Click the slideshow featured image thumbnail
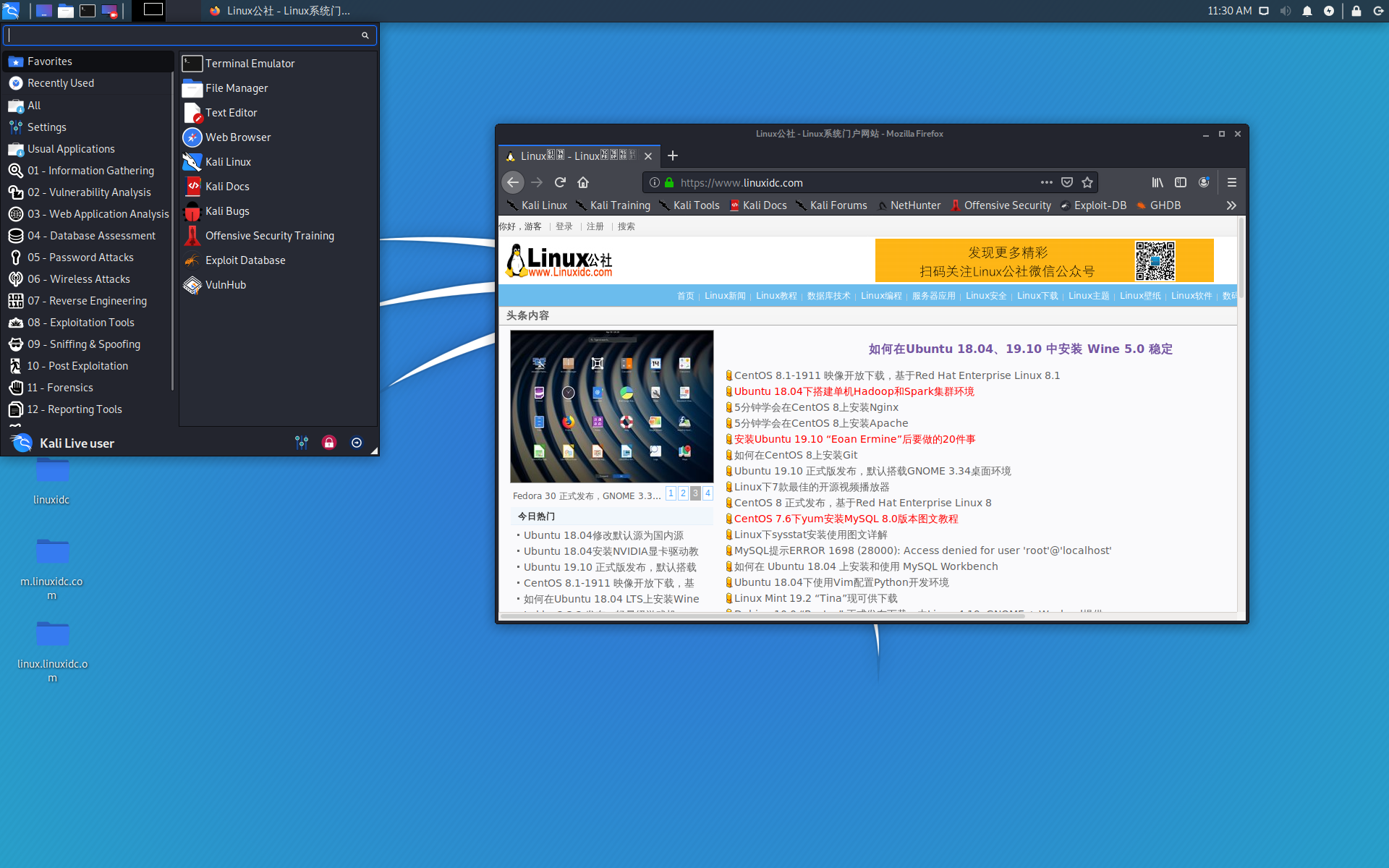1389x868 pixels. 611,407
